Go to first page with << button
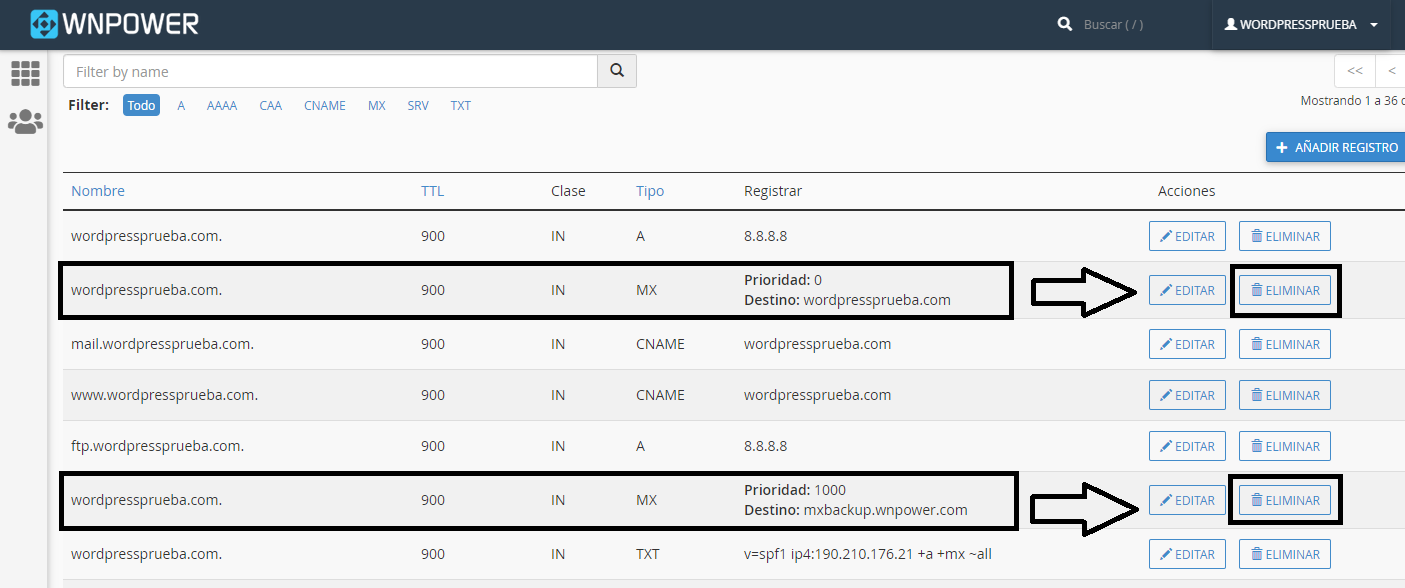Viewport: 1405px width, 588px height. click(x=1355, y=71)
